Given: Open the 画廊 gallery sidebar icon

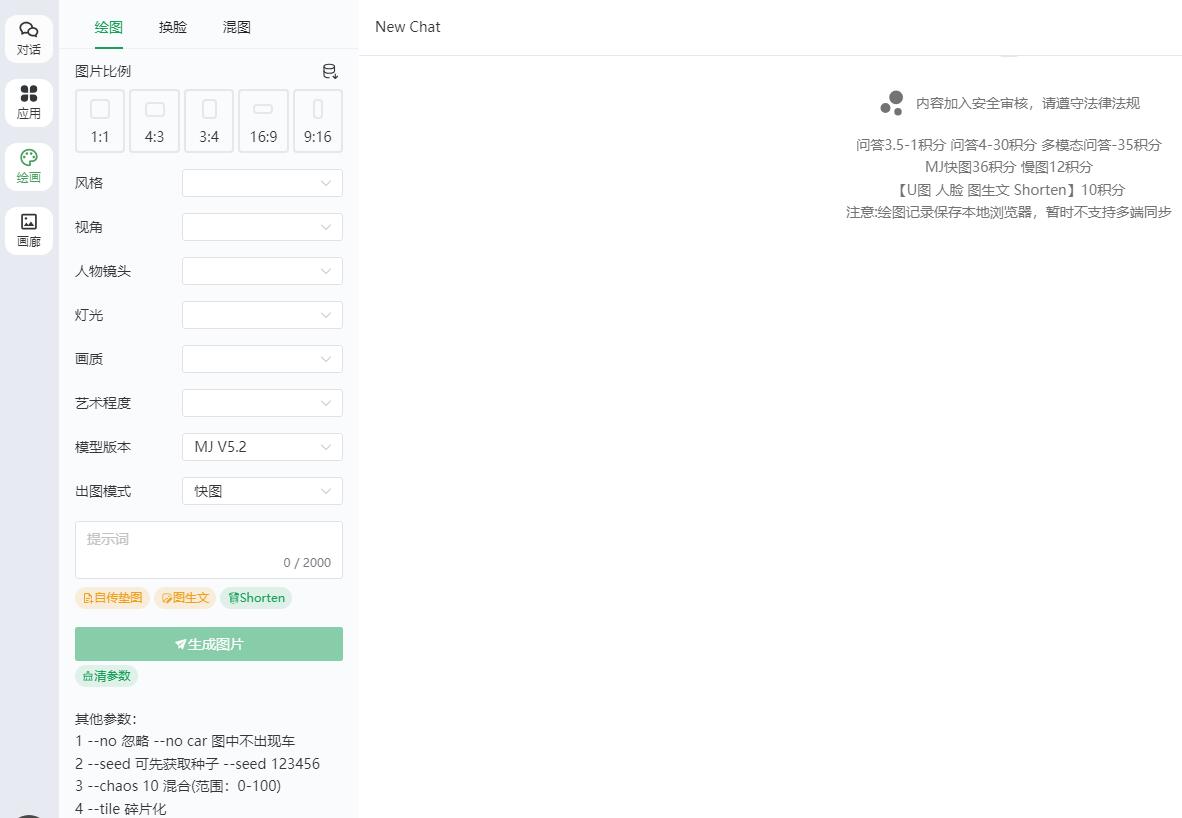Looking at the screenshot, I should click(29, 230).
